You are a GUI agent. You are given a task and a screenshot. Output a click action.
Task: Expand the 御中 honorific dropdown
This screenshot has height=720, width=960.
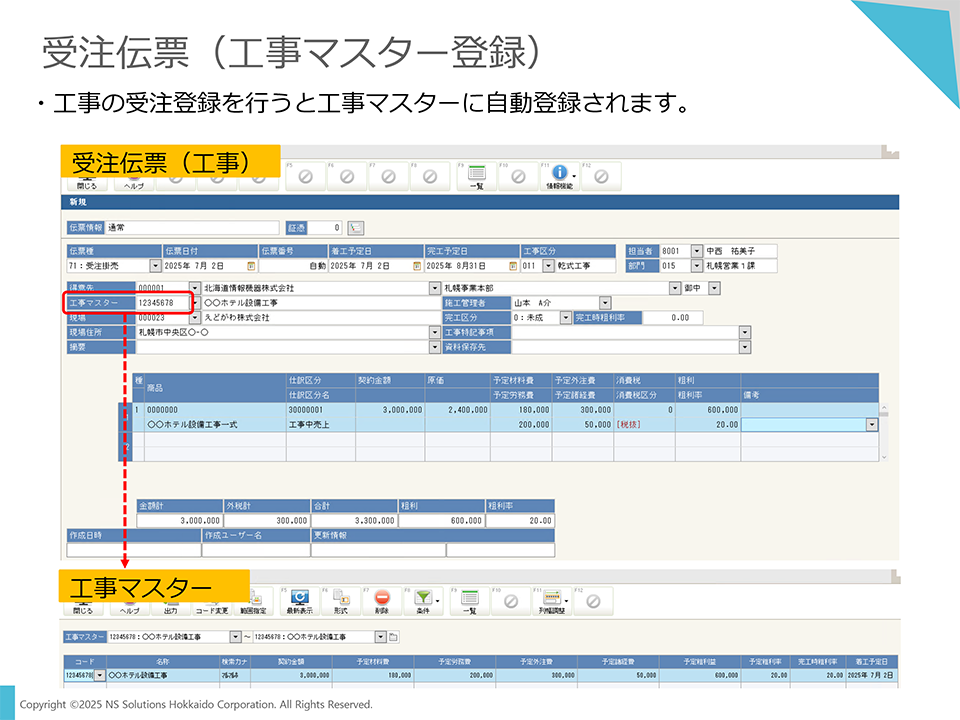[714, 288]
